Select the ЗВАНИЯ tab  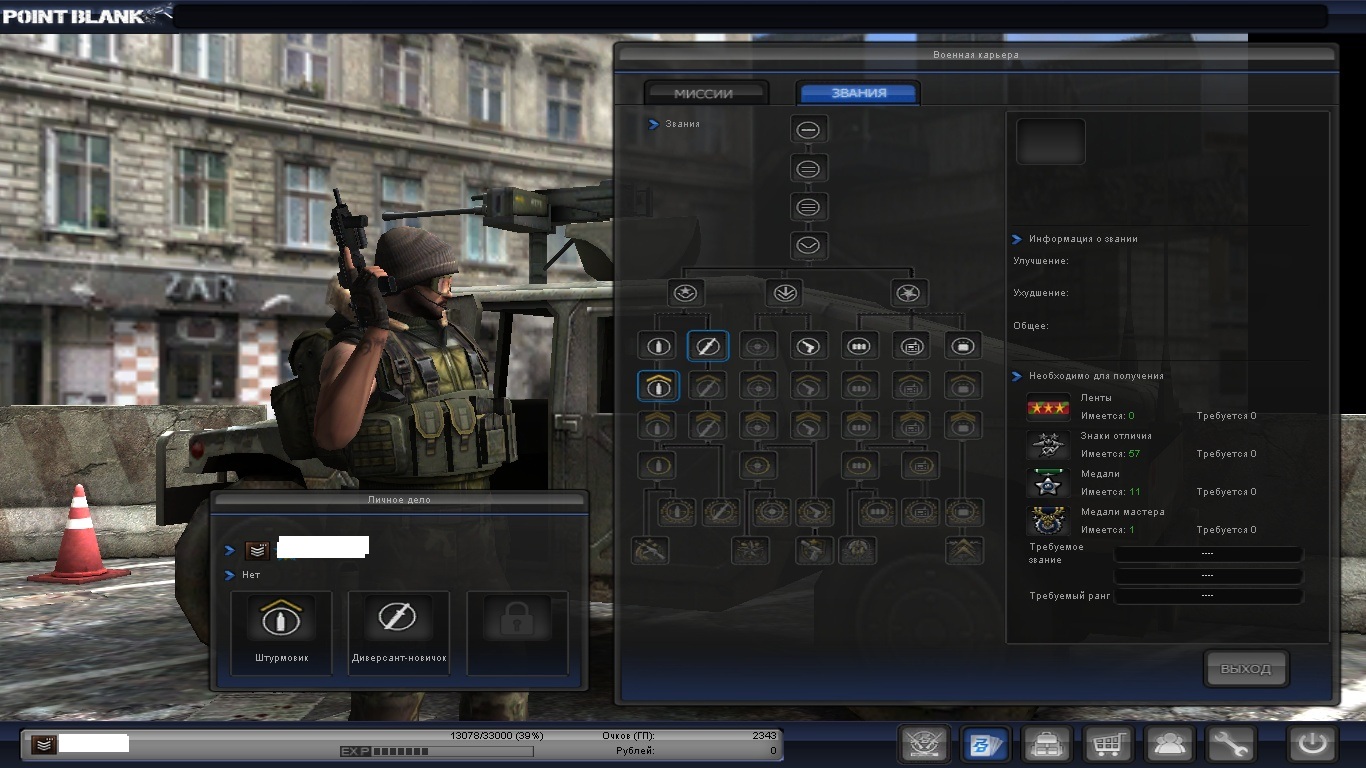pyautogui.click(x=858, y=93)
